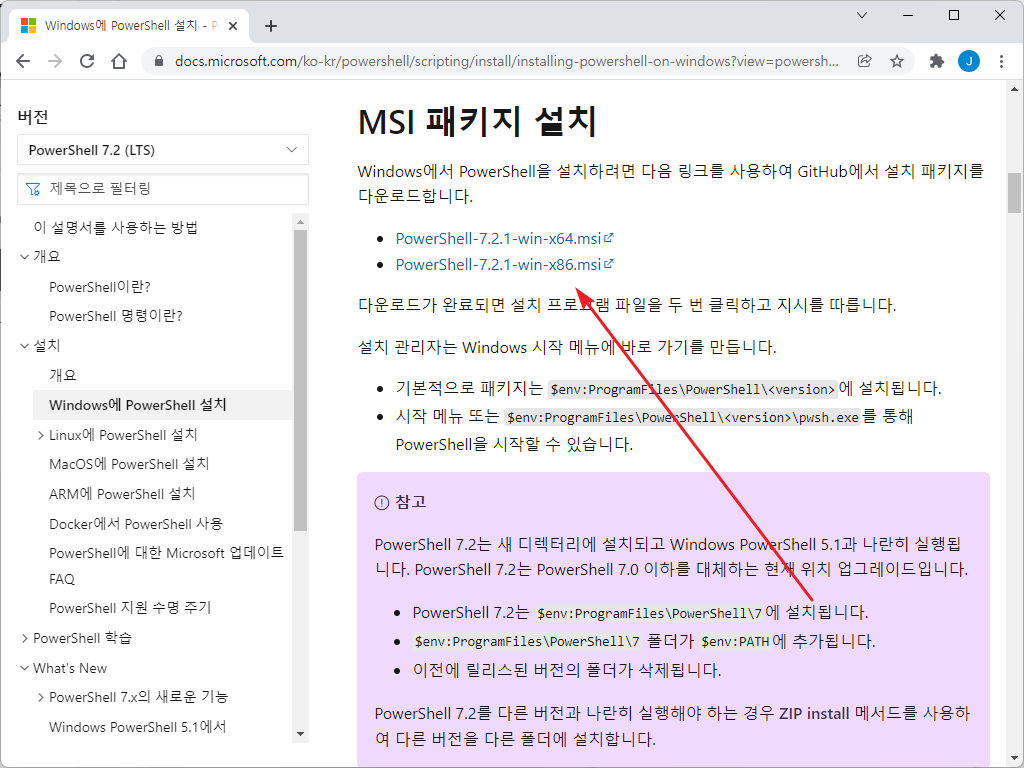Click the filter funnel icon
The height and width of the screenshot is (768, 1024).
click(33, 189)
